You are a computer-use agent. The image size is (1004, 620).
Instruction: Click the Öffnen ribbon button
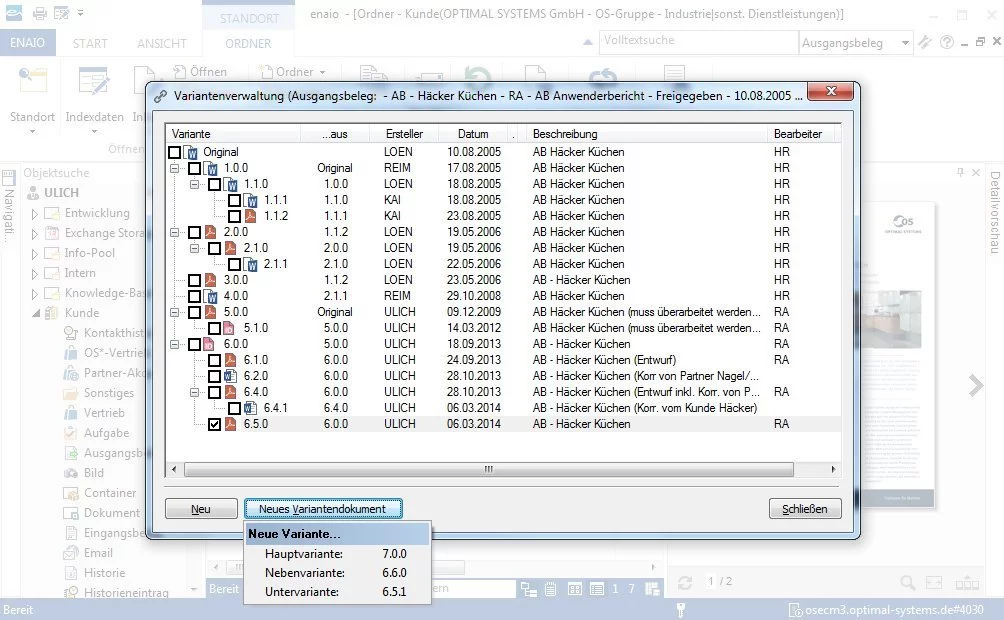click(x=200, y=72)
